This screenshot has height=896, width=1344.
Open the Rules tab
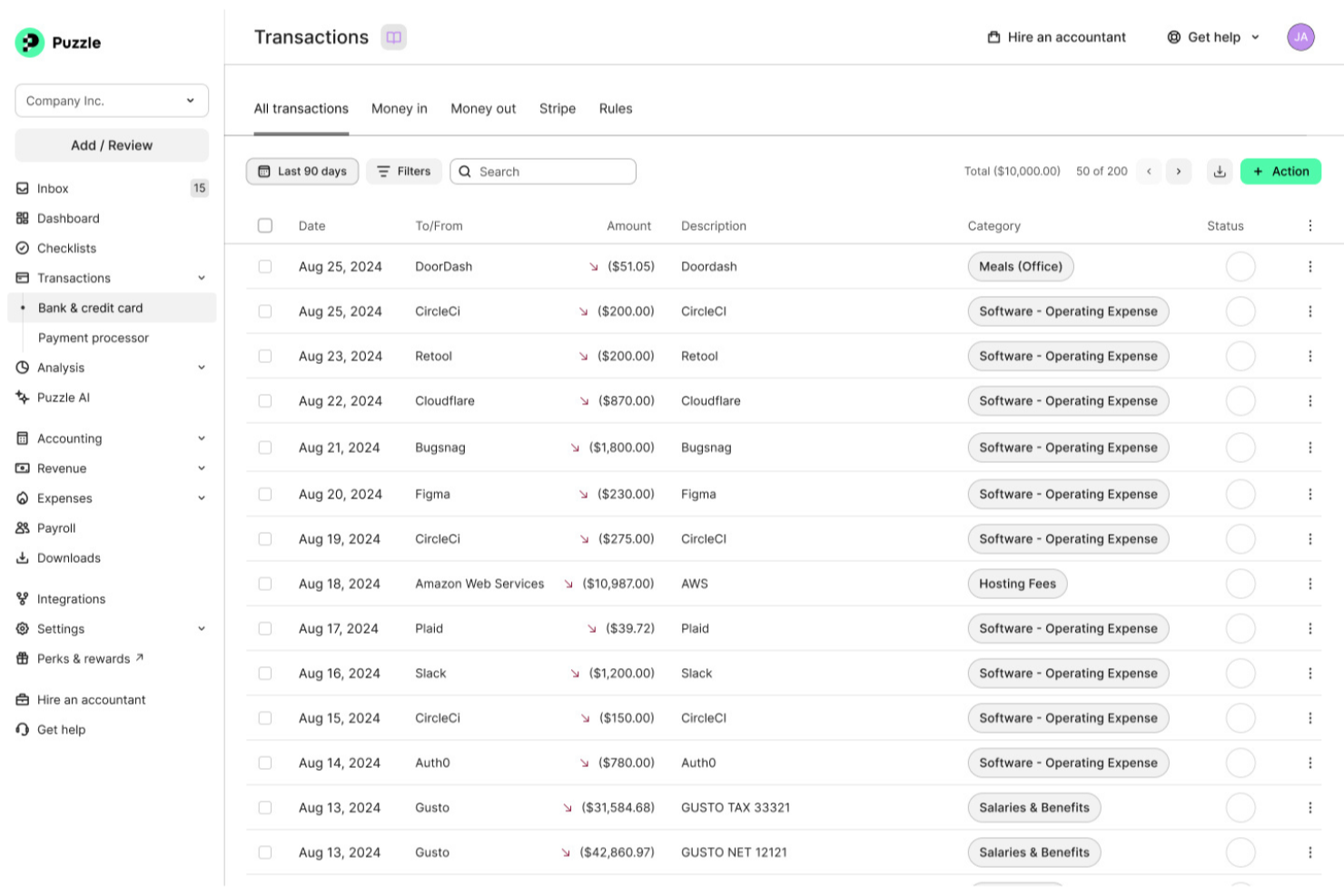[615, 108]
